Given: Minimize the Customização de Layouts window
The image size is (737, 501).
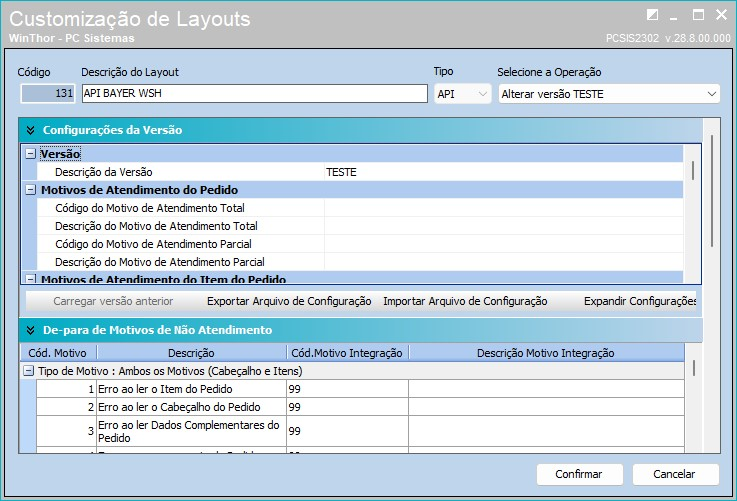Looking at the screenshot, I should point(674,17).
